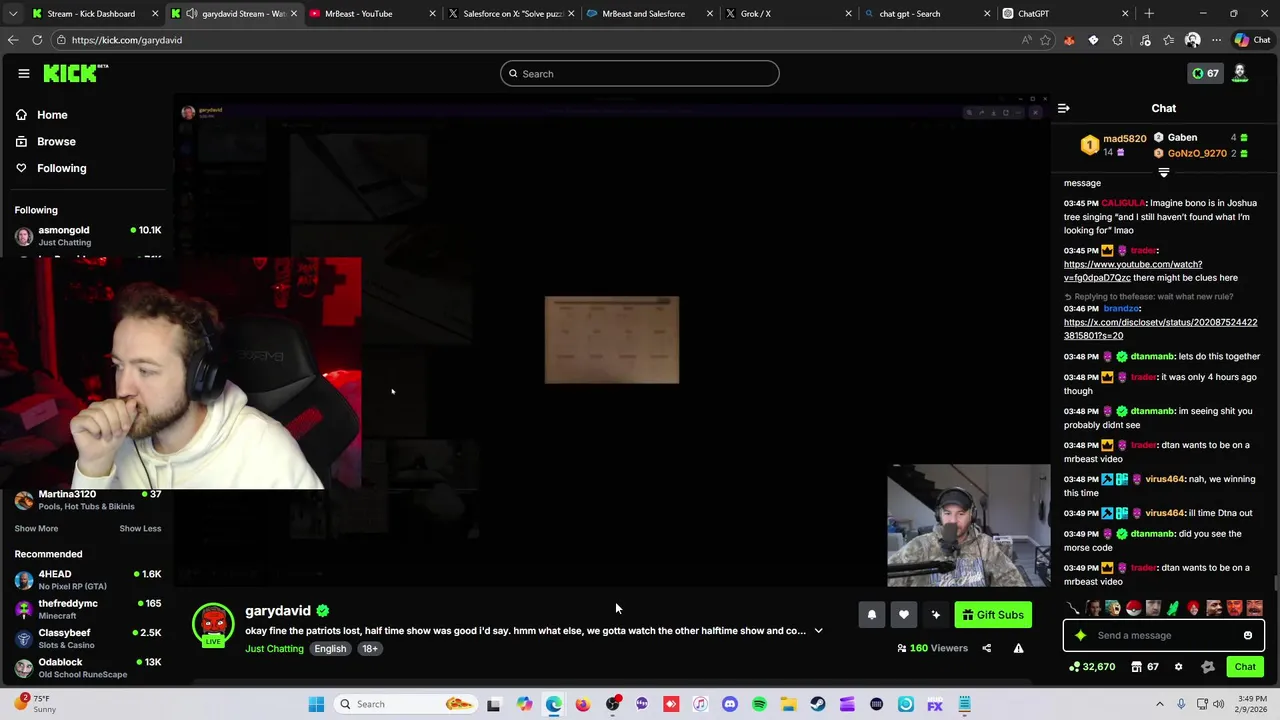1280x720 pixels.
Task: View the 32,670 channel points
Action: tap(1092, 667)
